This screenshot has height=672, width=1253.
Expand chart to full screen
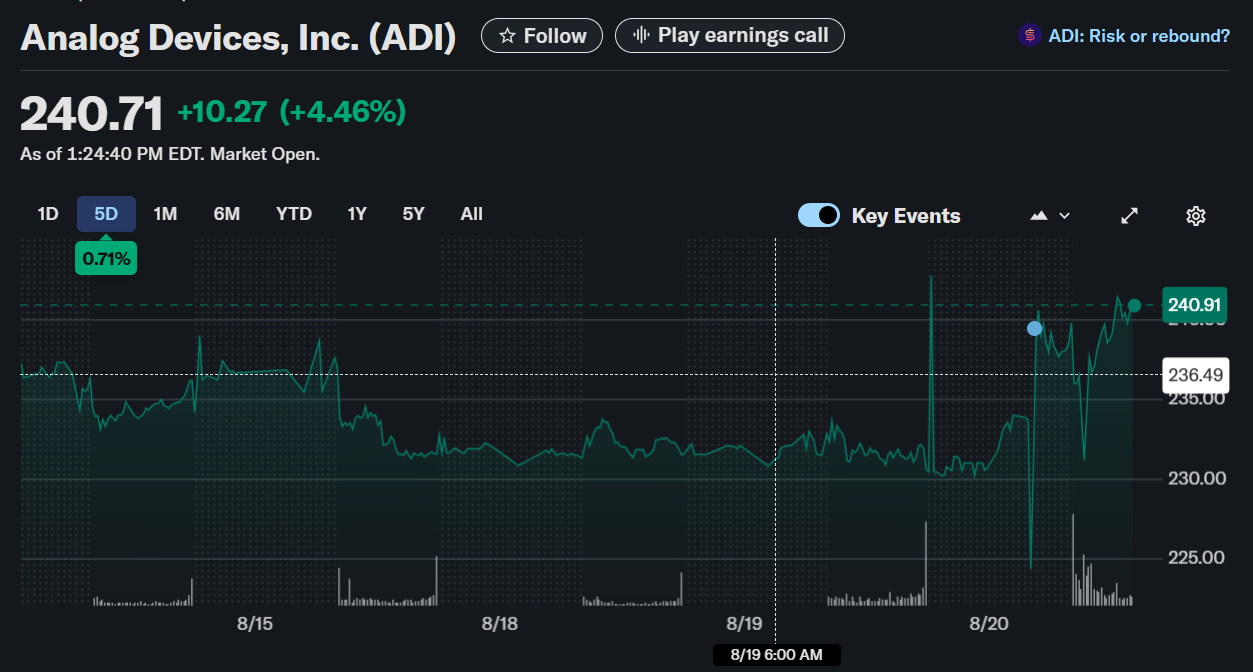(1129, 216)
